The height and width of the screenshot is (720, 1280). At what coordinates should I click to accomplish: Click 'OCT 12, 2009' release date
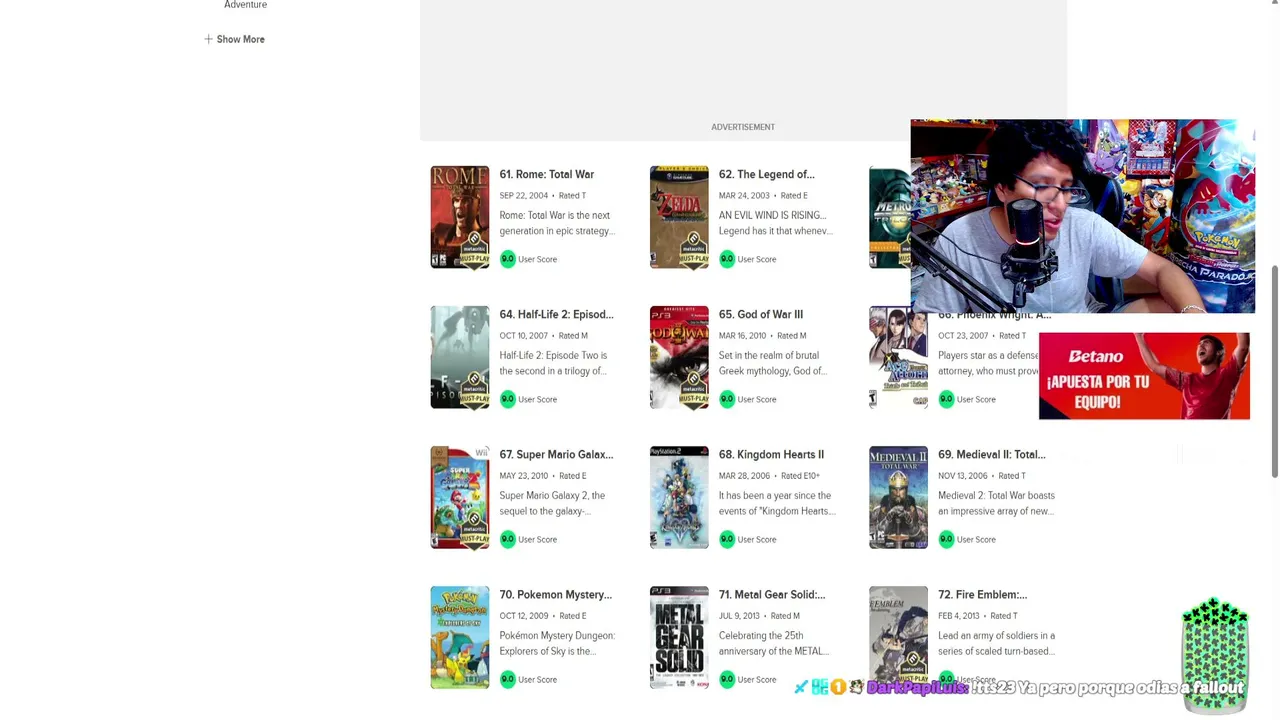point(523,615)
